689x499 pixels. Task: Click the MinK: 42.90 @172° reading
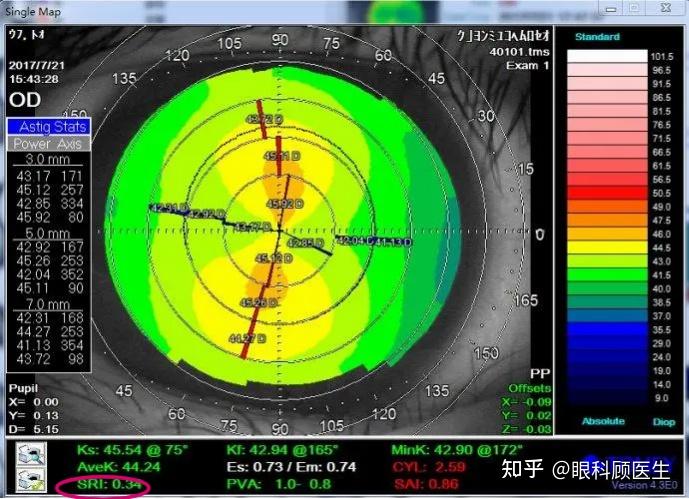pyautogui.click(x=457, y=450)
